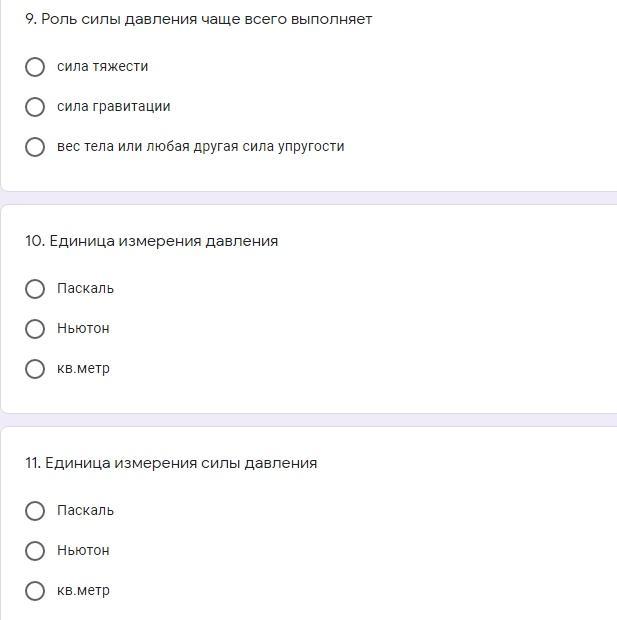Select 'Ньютон' radio button in question 11
This screenshot has width=617, height=620.
coord(35,551)
